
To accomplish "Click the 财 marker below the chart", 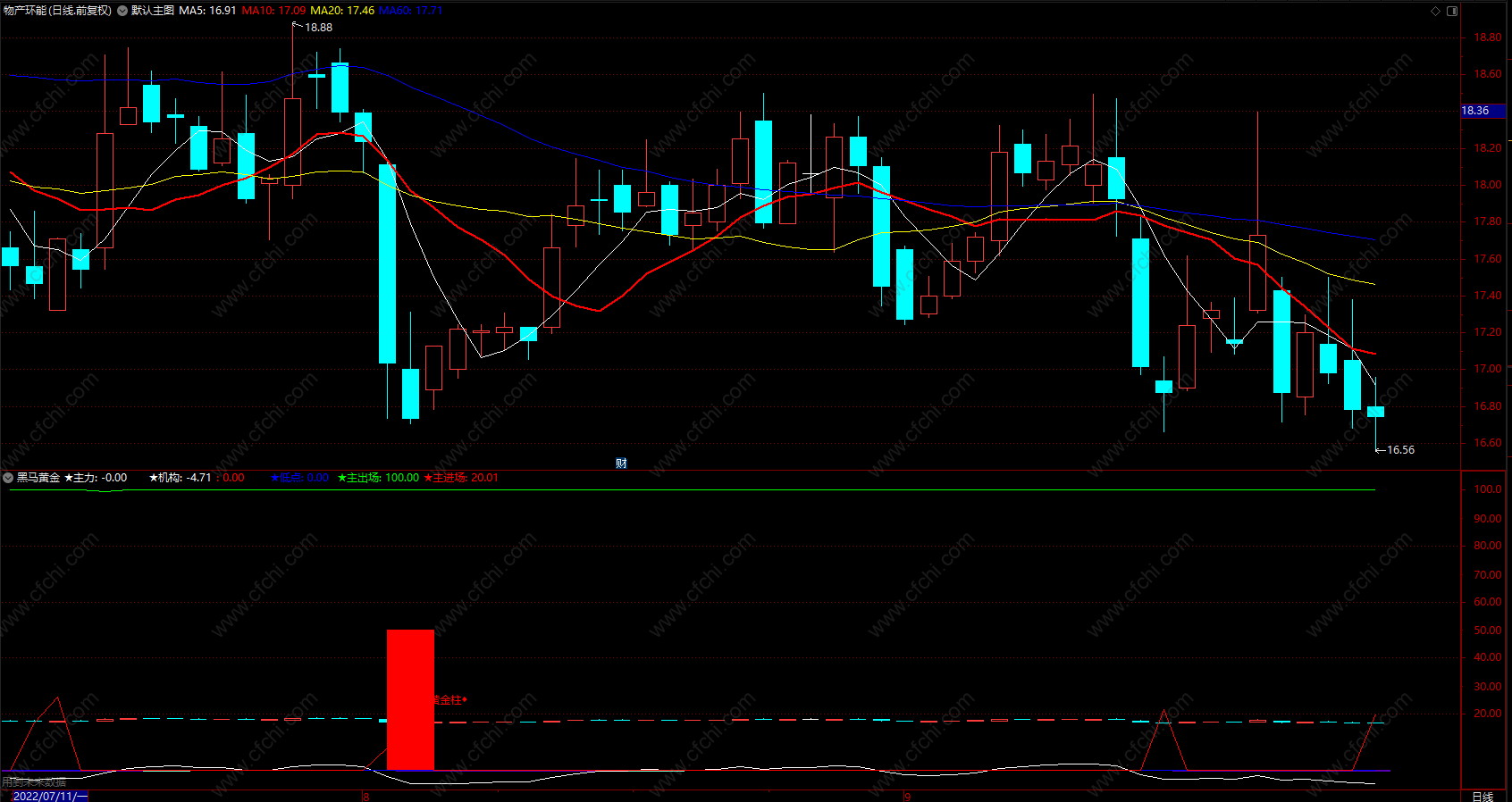I will click(621, 463).
